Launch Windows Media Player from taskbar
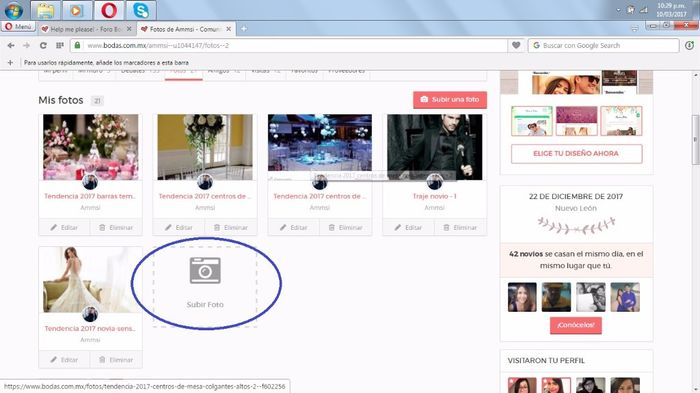This screenshot has width=700, height=393. click(76, 10)
